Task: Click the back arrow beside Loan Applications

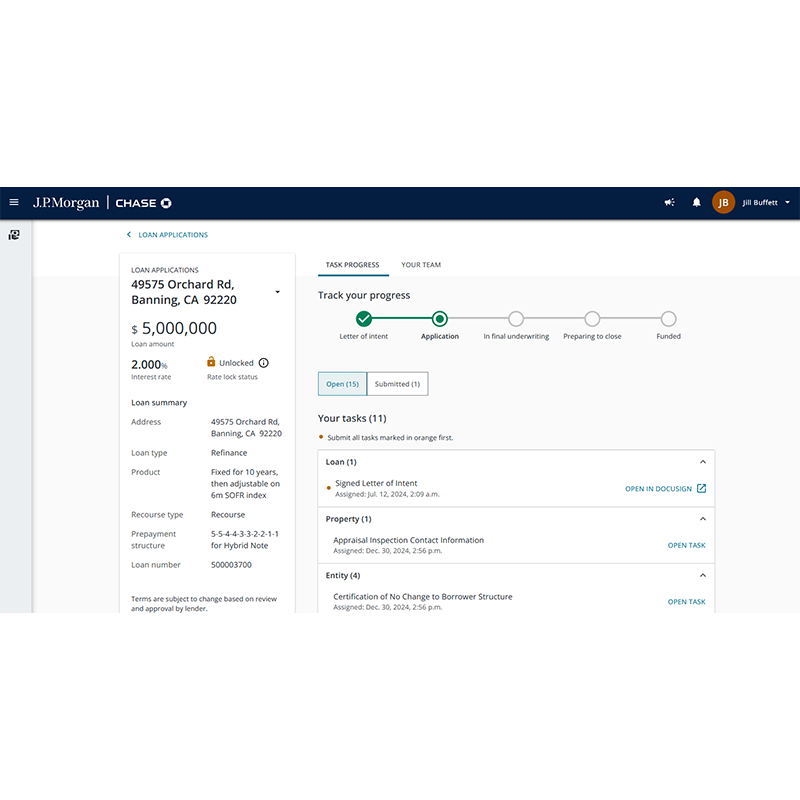Action: (x=128, y=235)
